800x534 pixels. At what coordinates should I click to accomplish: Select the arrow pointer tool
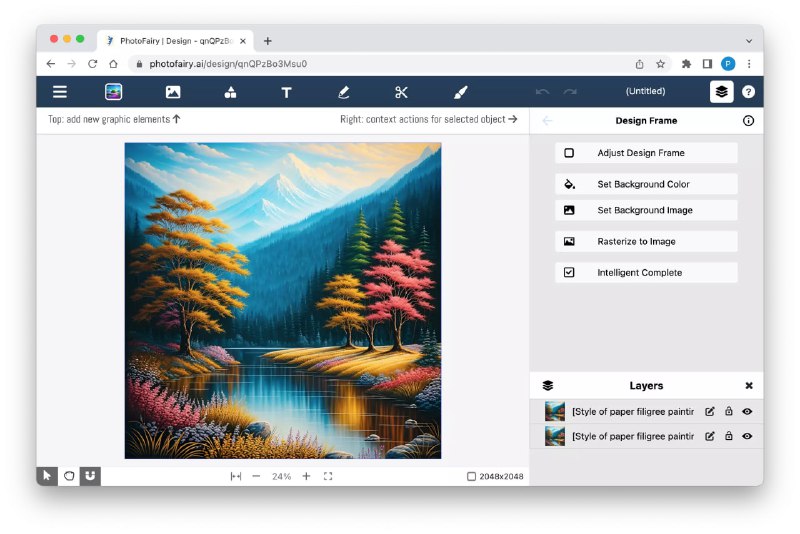point(47,476)
